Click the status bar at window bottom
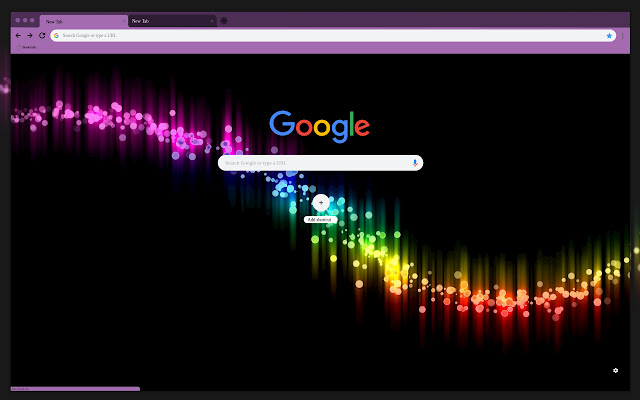The width and height of the screenshot is (640, 400). click(x=75, y=389)
